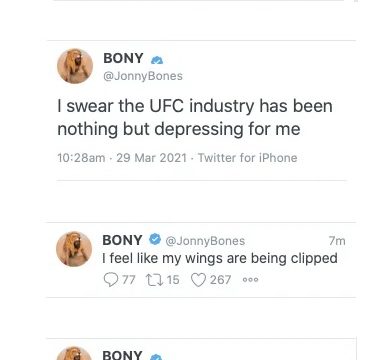Open the 10:28am 29 Mar 2021 timestamp

(x=122, y=158)
